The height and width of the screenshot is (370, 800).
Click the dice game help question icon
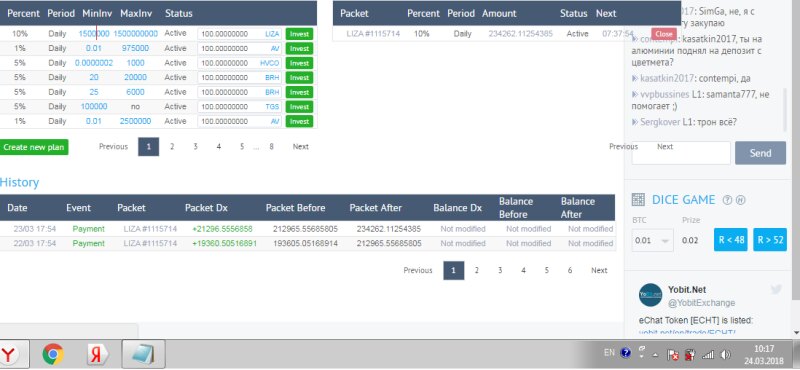(728, 200)
